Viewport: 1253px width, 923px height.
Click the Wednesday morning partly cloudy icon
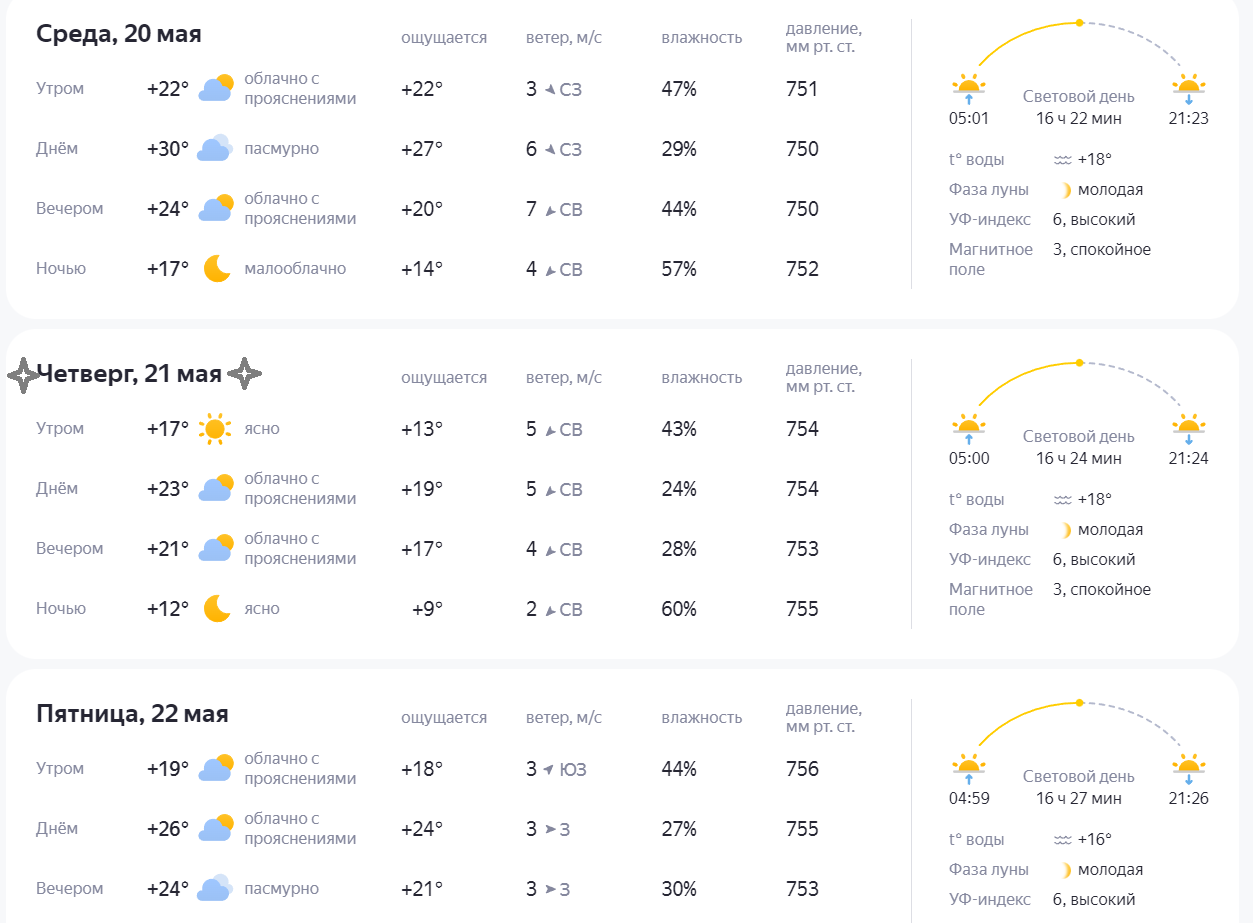point(216,88)
